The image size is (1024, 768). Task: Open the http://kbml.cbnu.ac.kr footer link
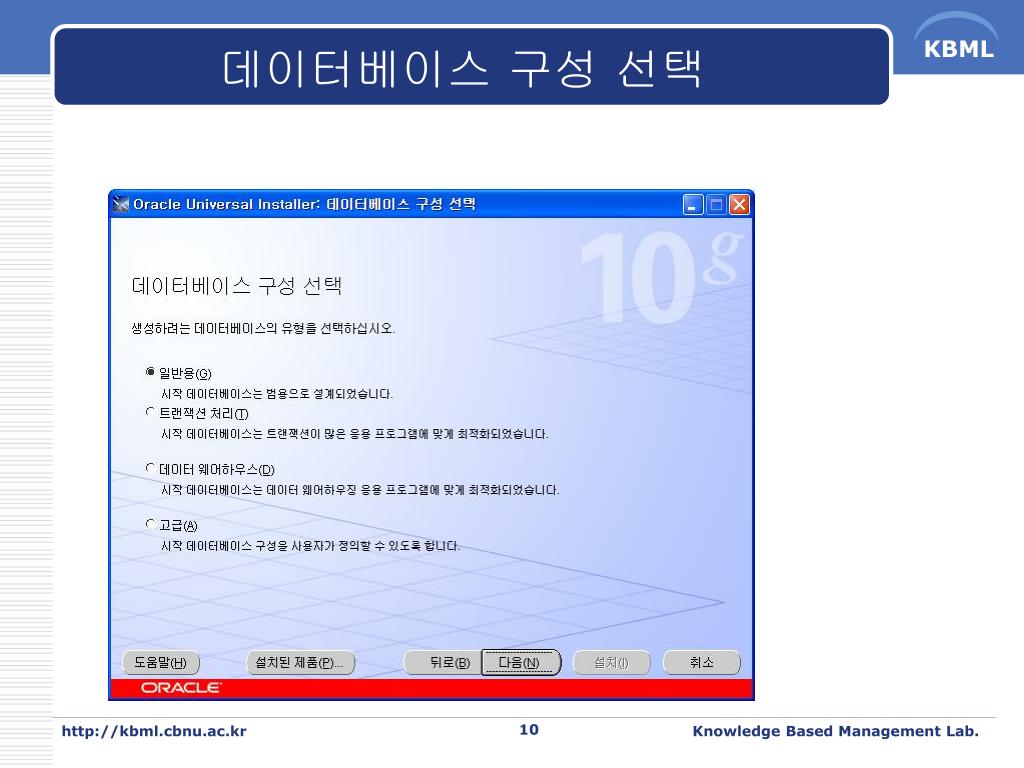pos(154,731)
